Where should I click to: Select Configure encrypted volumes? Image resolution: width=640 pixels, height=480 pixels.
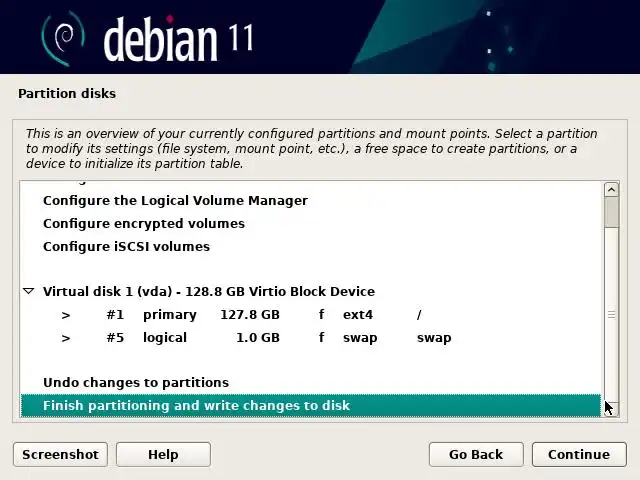pos(311,224)
